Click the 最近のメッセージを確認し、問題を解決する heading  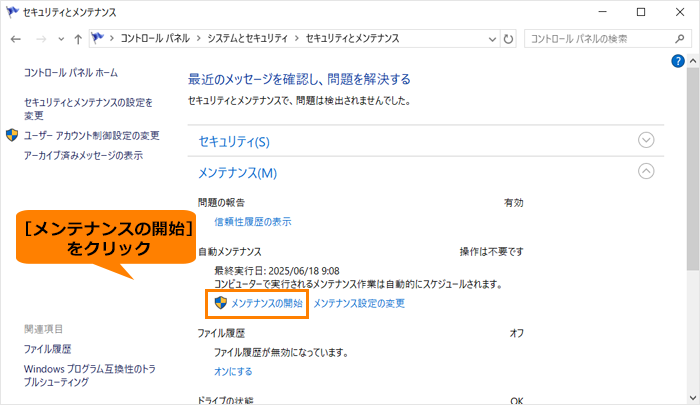[x=299, y=79]
